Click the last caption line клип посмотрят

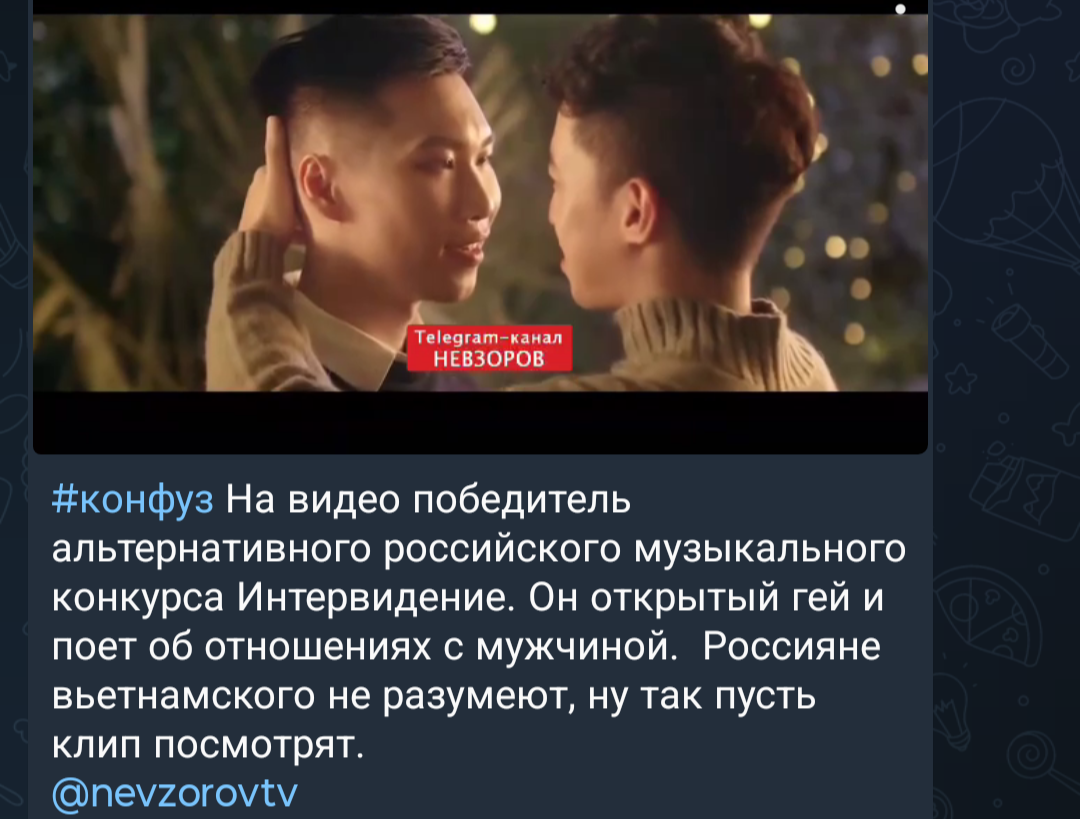pos(208,745)
